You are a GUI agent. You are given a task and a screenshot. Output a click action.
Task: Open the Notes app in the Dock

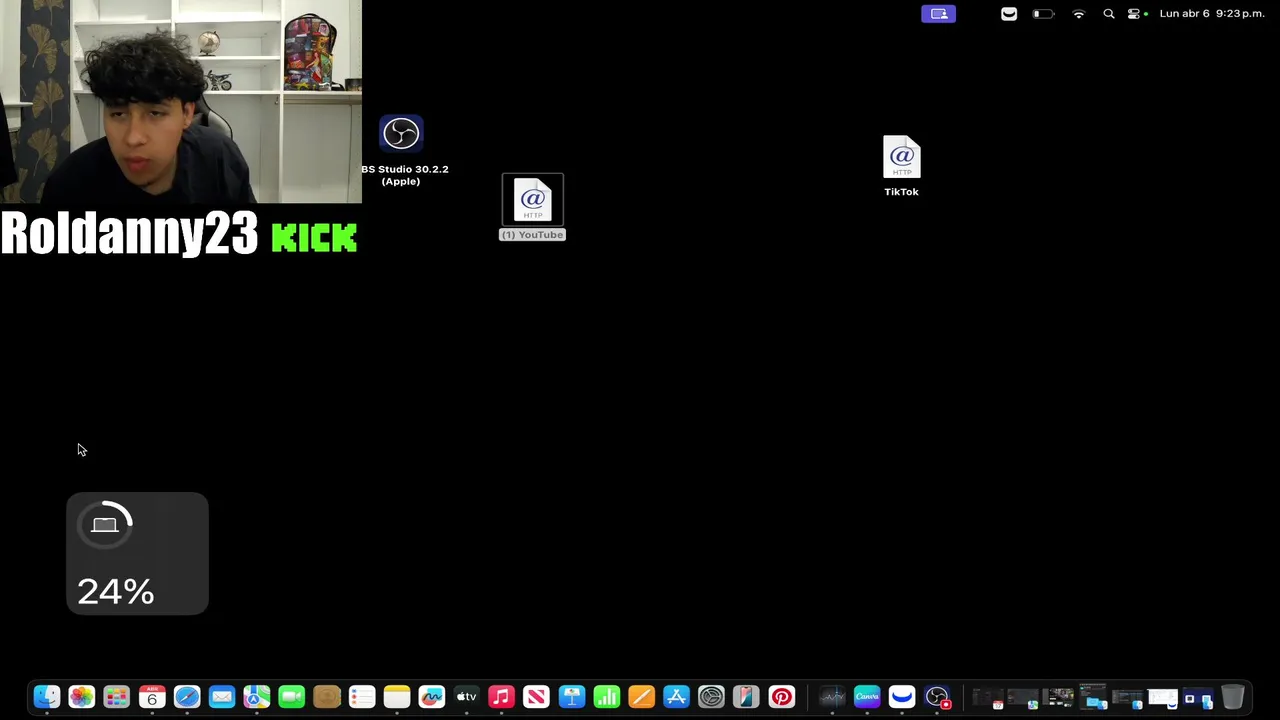point(397,697)
